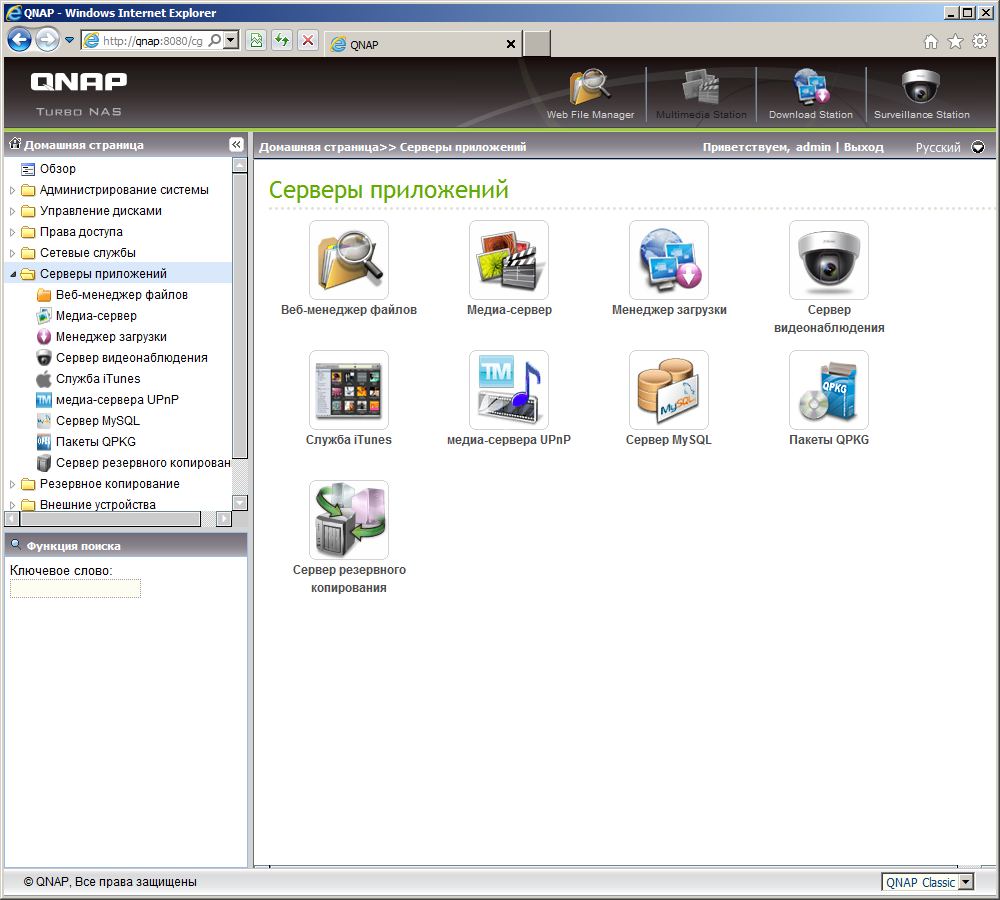The width and height of the screenshot is (1000, 900).
Task: Open the Менеджер загрузки large icon
Action: point(669,260)
